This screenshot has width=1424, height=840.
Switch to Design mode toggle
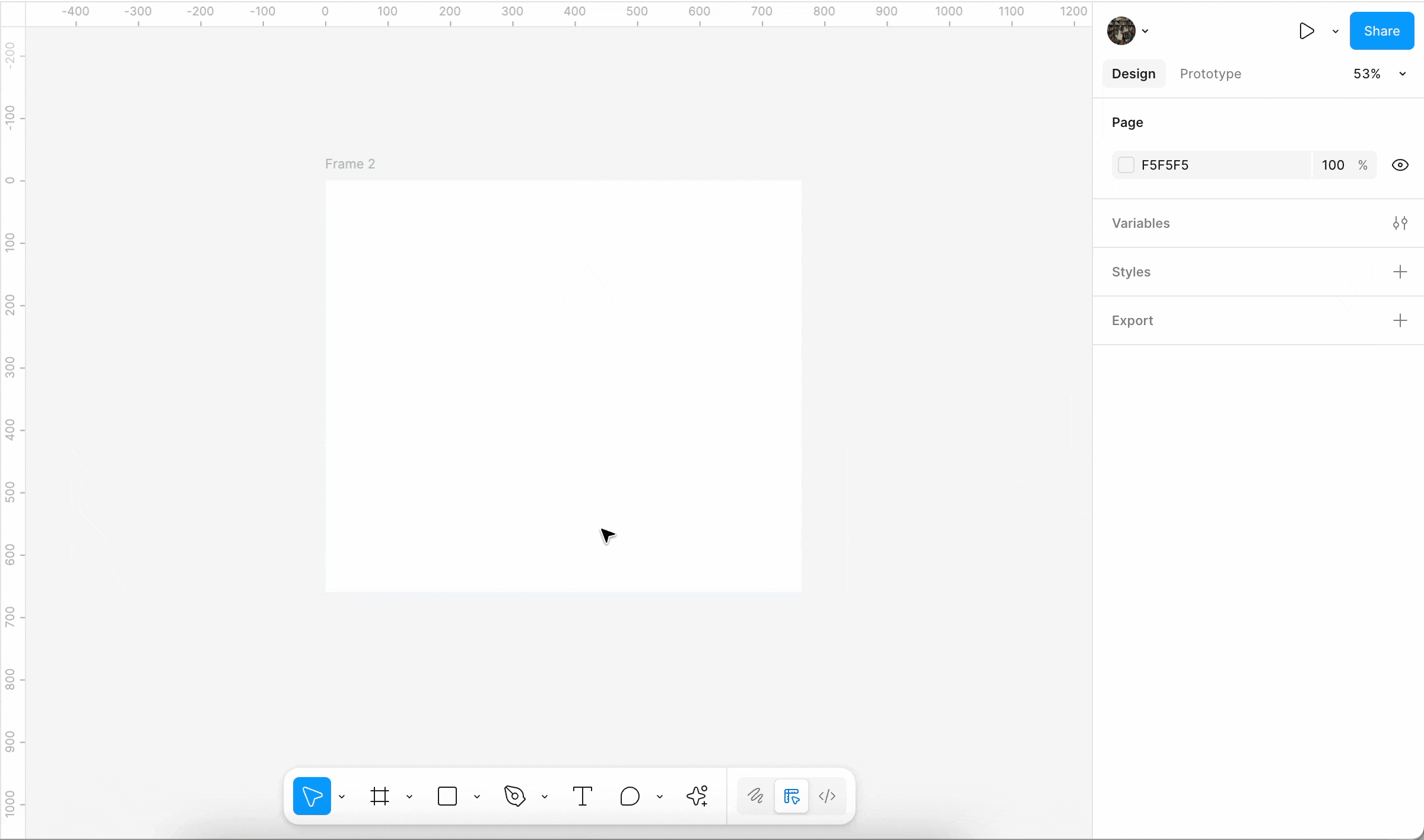[x=792, y=796]
